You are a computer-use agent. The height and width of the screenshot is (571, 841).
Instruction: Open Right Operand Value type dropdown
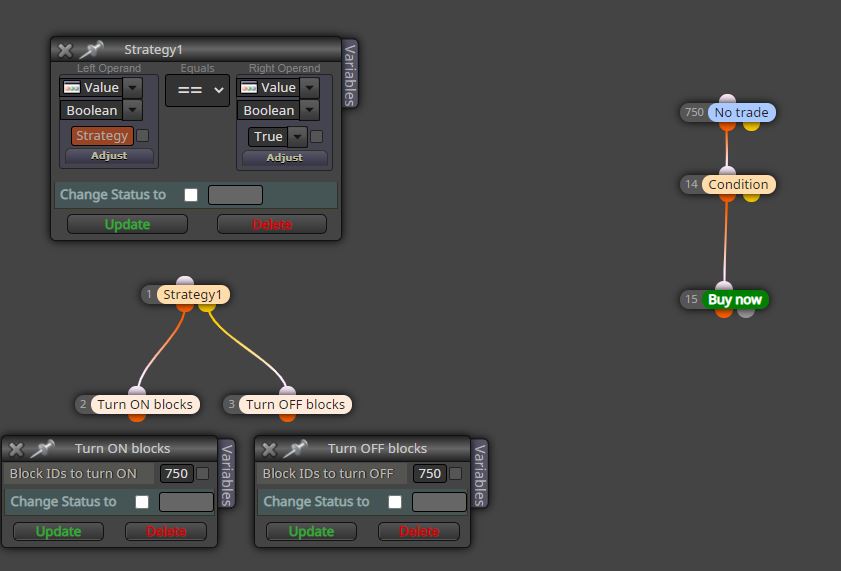click(x=309, y=87)
